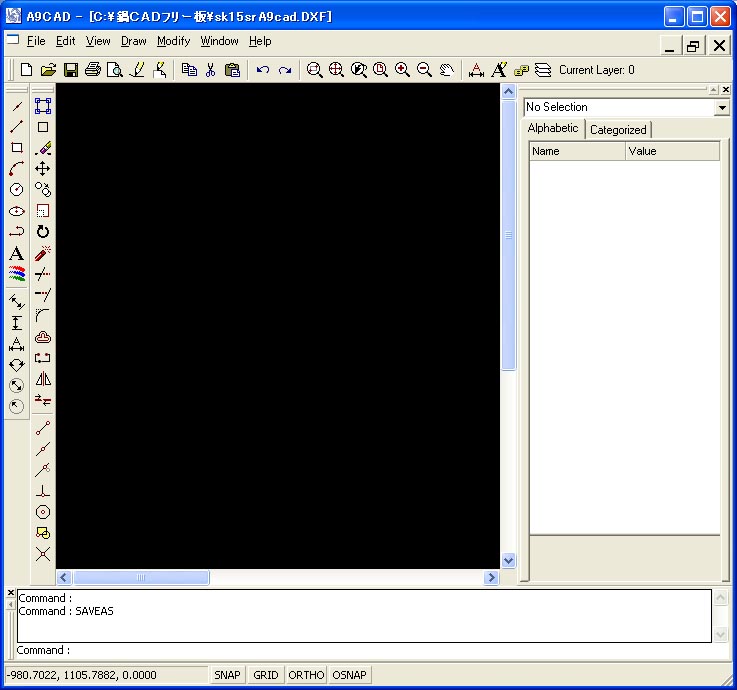Select the Pan hand tool
Image resolution: width=737 pixels, height=690 pixels.
pyautogui.click(x=447, y=70)
